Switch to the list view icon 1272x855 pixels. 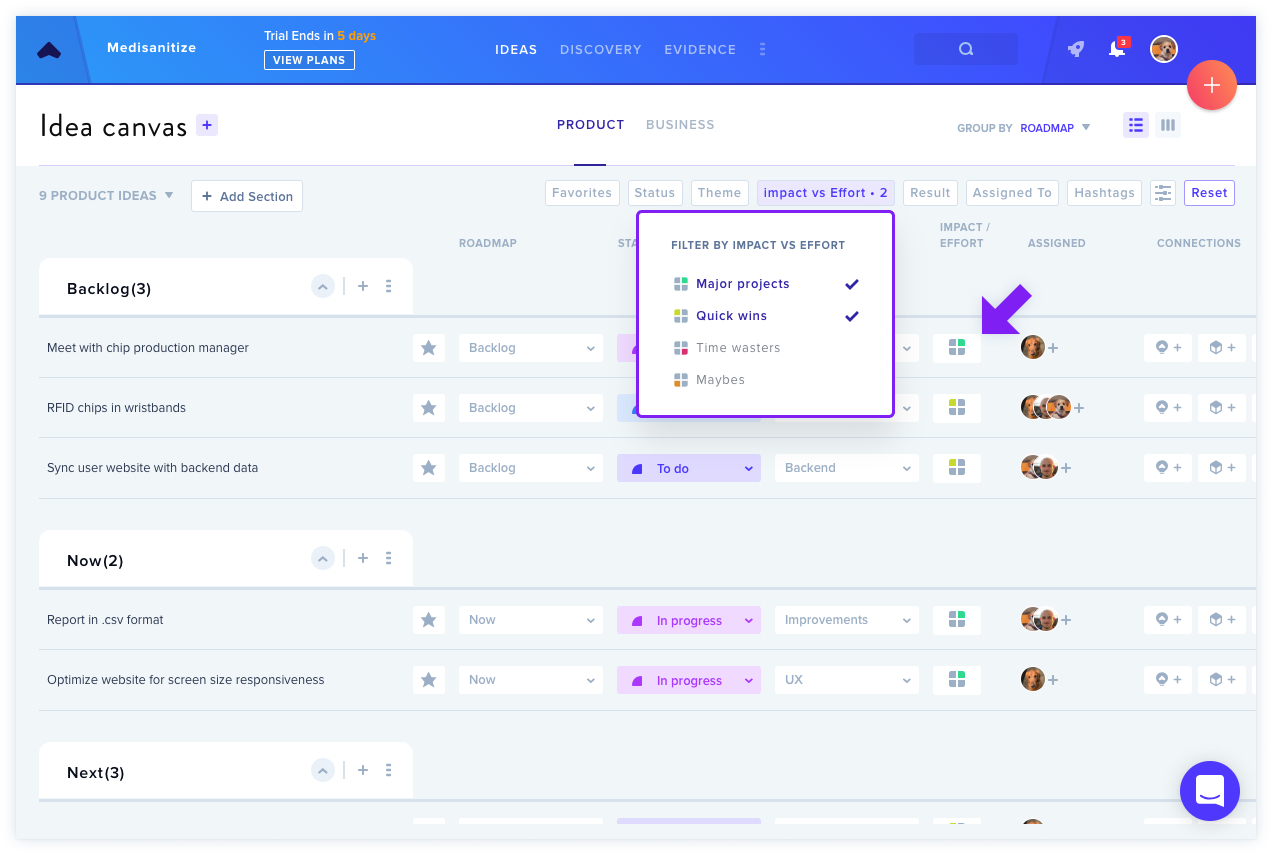pyautogui.click(x=1136, y=125)
